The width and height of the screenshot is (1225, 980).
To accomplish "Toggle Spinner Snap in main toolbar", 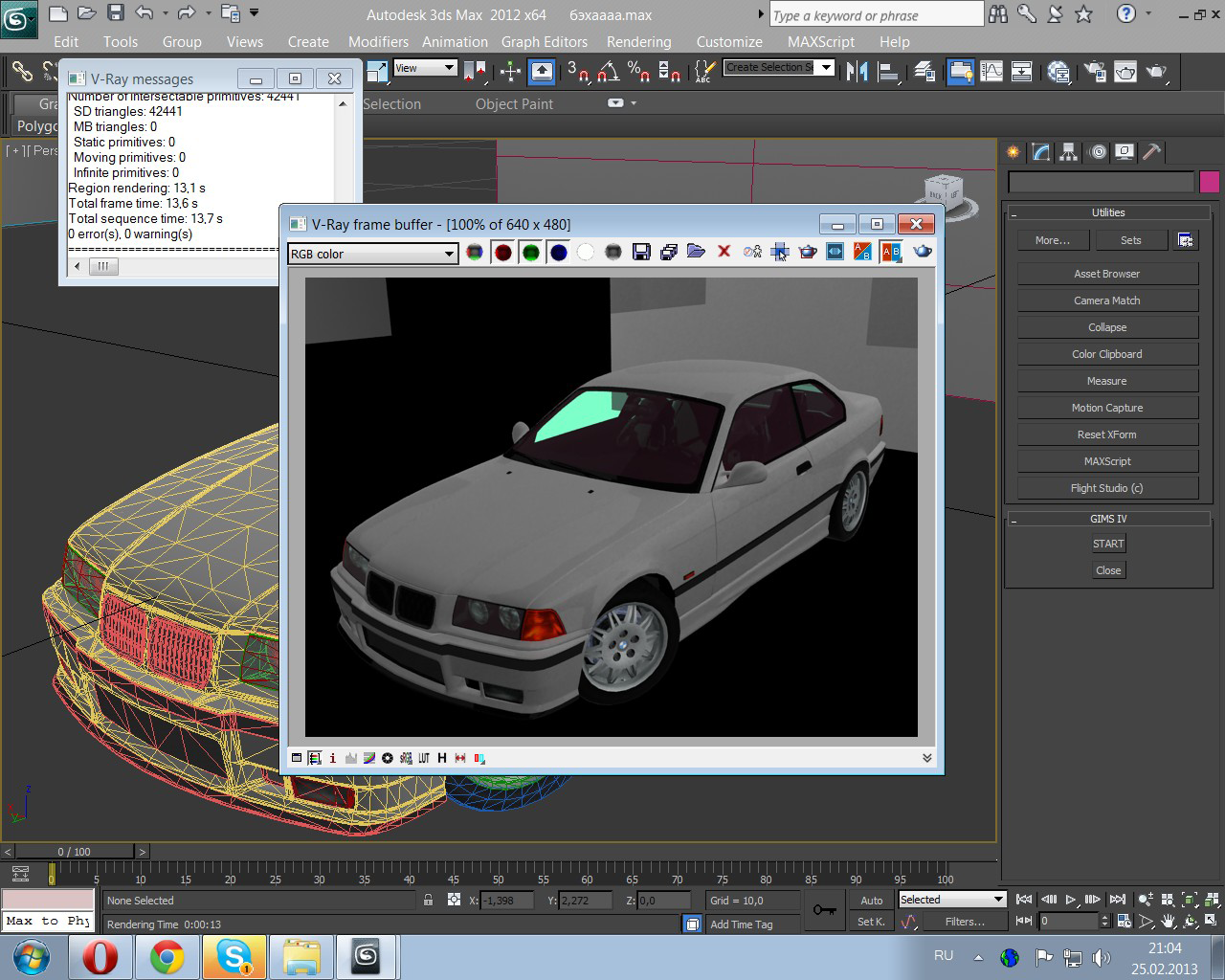I will (x=670, y=72).
